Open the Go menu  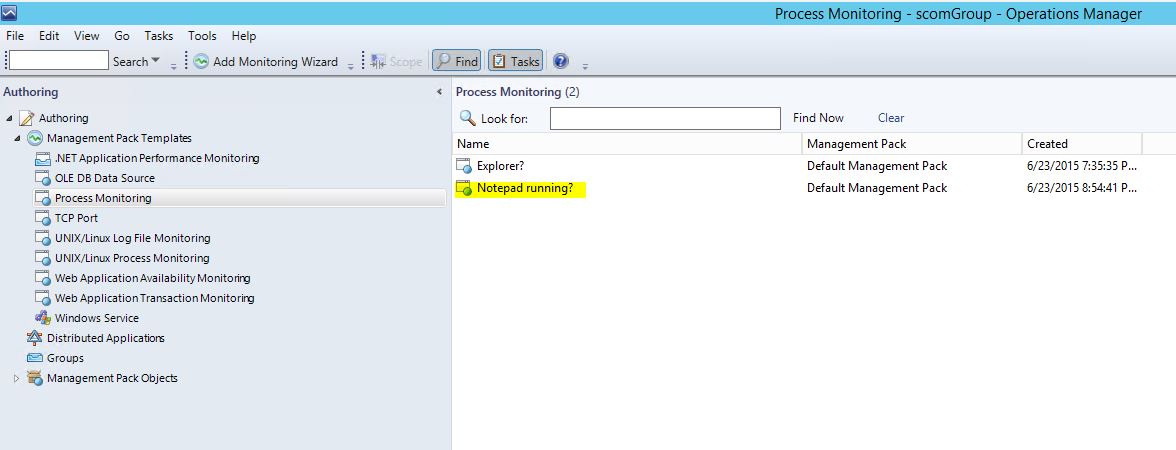(x=122, y=36)
